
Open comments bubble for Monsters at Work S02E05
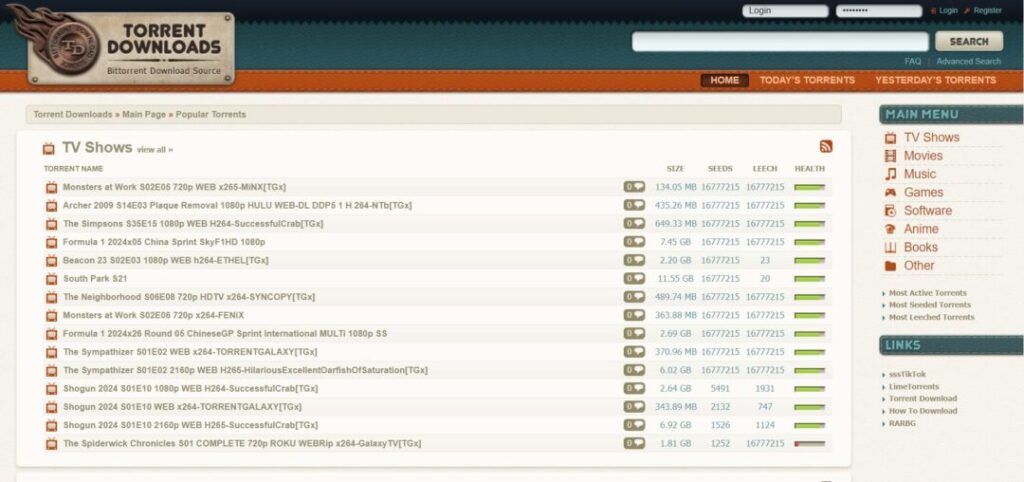click(x=633, y=187)
